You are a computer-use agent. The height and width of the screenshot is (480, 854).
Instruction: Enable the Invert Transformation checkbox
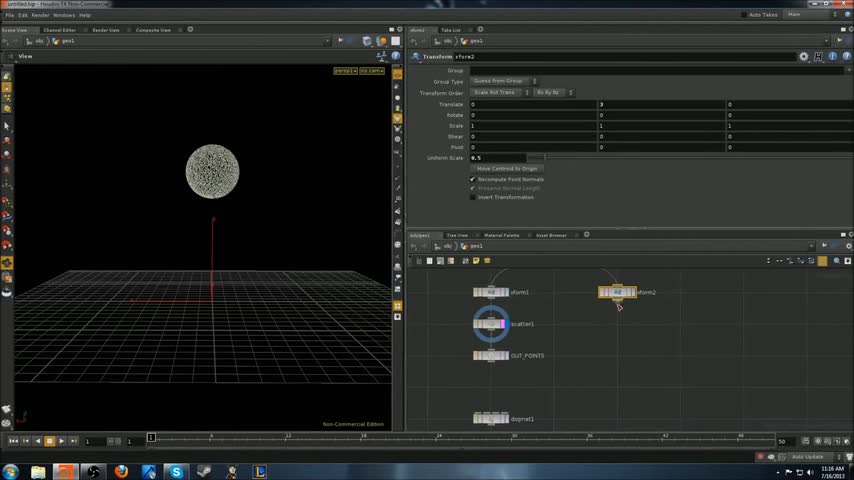tap(473, 197)
